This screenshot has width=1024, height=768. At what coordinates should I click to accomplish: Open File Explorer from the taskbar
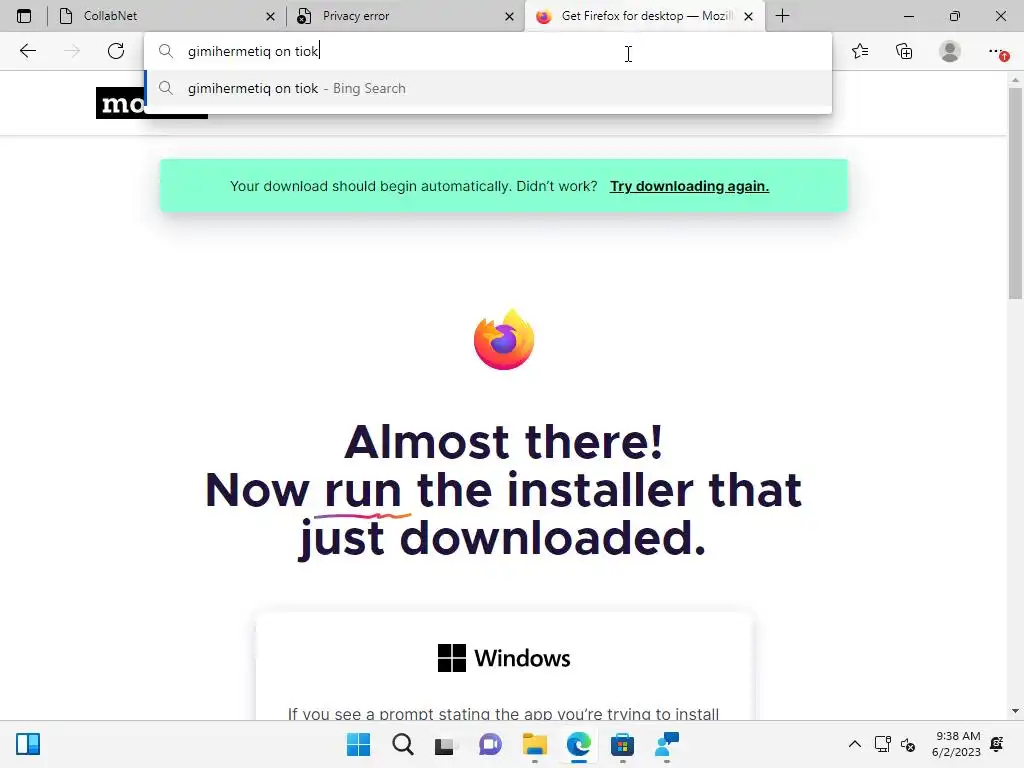[x=534, y=744]
